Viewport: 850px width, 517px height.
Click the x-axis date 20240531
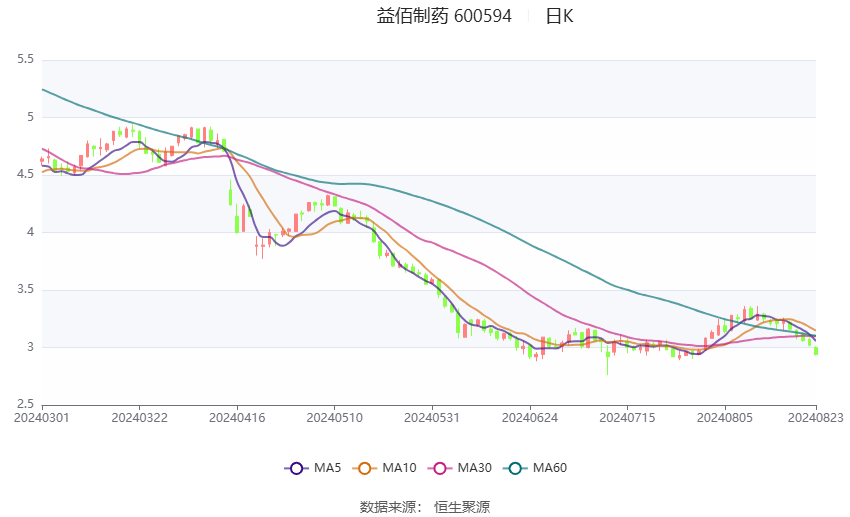[x=432, y=418]
